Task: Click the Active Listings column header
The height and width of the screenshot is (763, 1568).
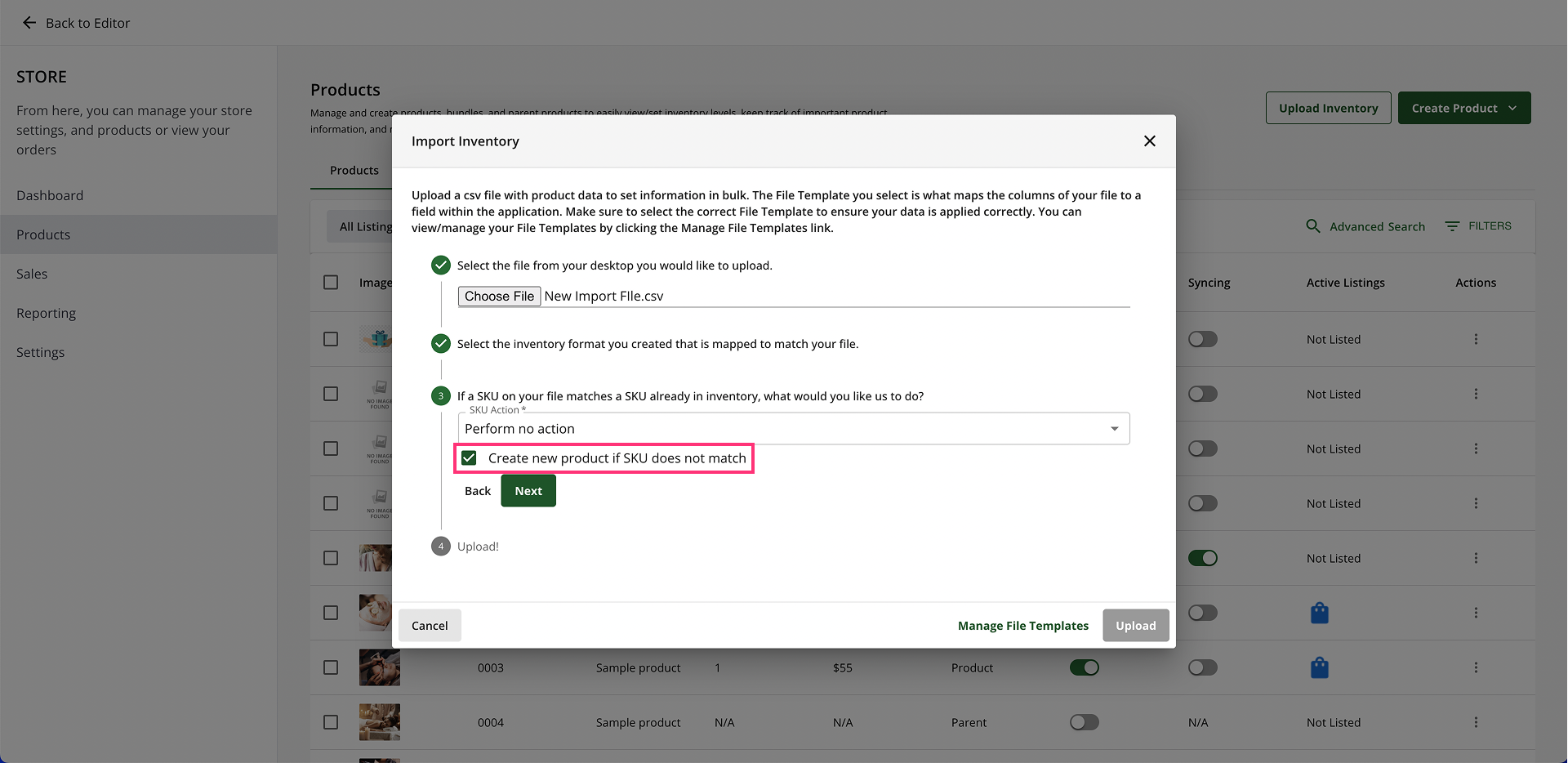Action: coord(1346,283)
